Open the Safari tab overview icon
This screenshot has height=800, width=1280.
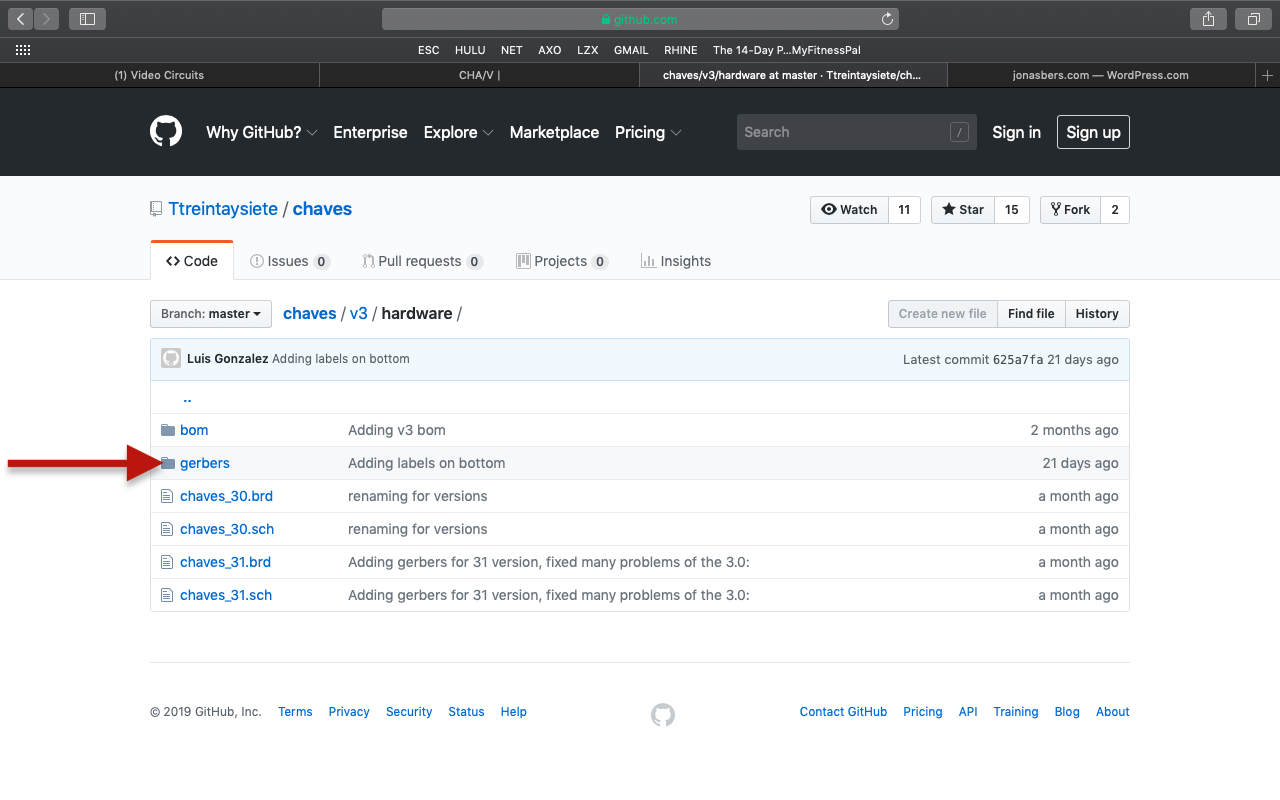(1253, 19)
